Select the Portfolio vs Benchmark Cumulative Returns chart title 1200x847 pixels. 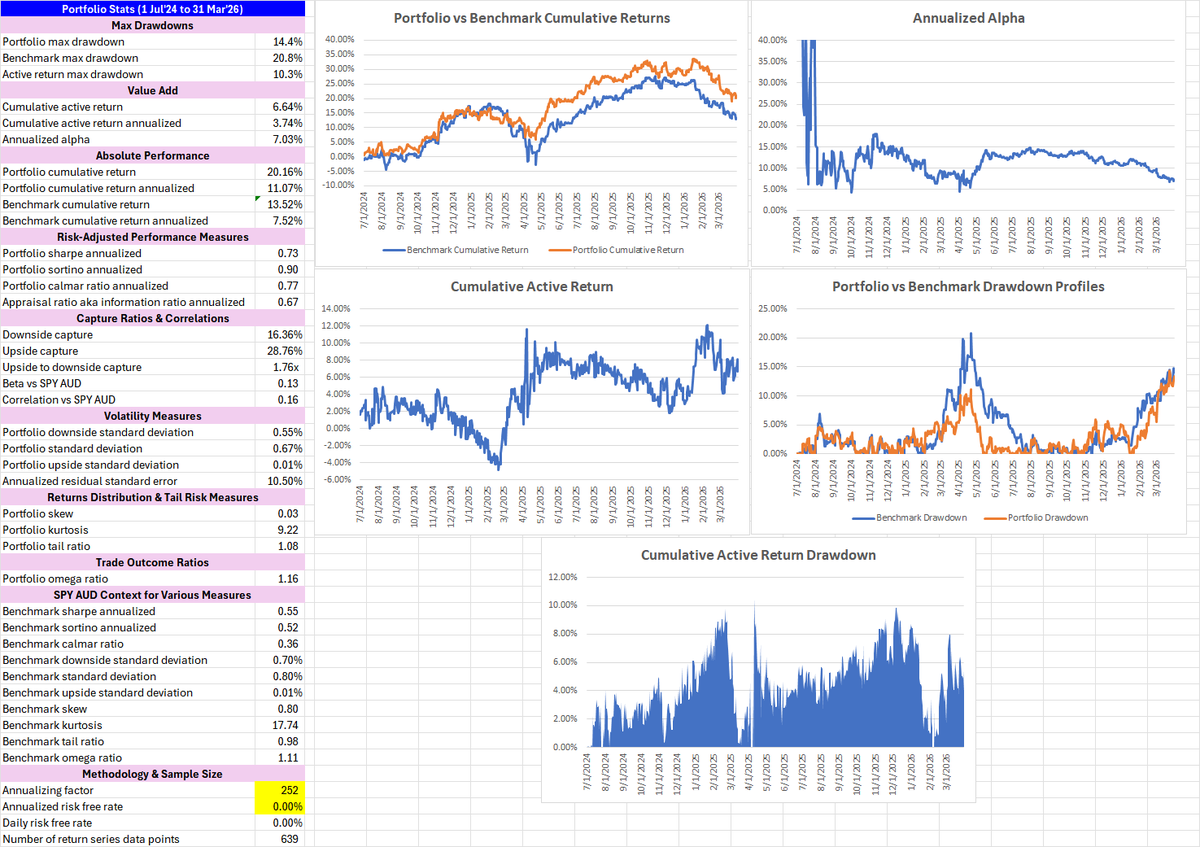(x=531, y=18)
